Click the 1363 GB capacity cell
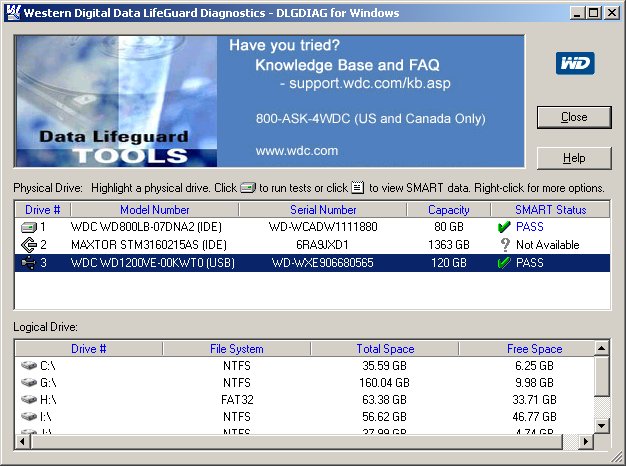This screenshot has width=626, height=466. (x=449, y=245)
